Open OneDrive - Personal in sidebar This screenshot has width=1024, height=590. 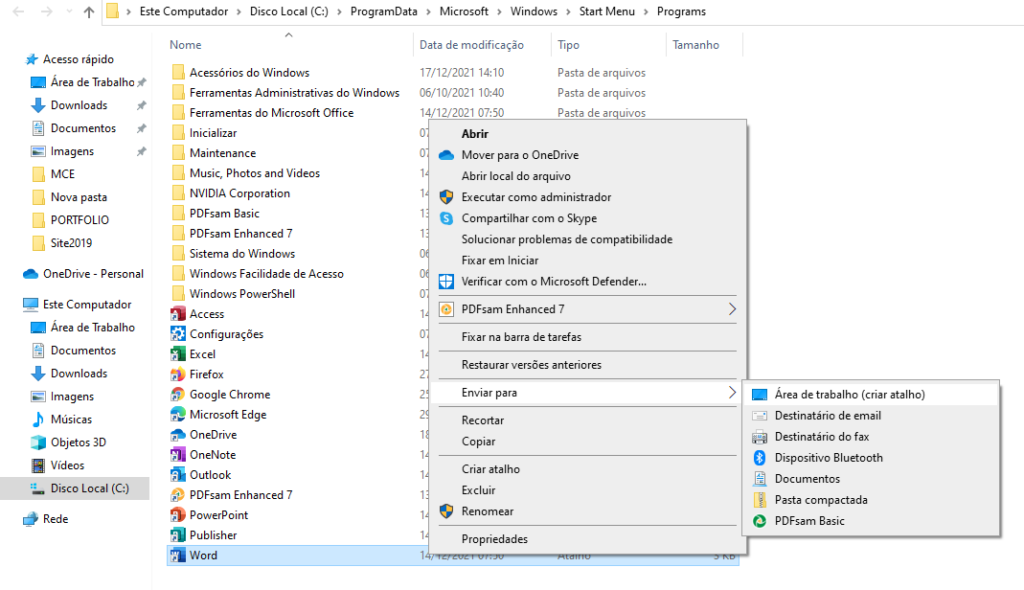click(93, 274)
